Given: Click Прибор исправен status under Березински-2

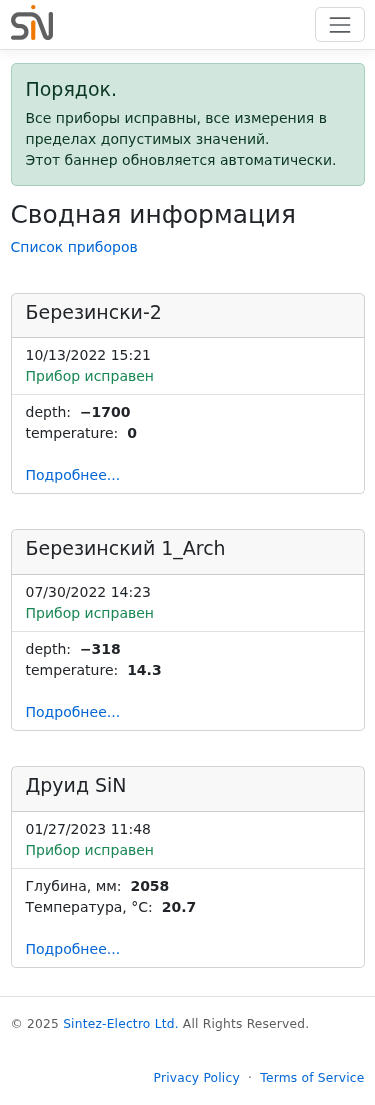Looking at the screenshot, I should 90,376.
